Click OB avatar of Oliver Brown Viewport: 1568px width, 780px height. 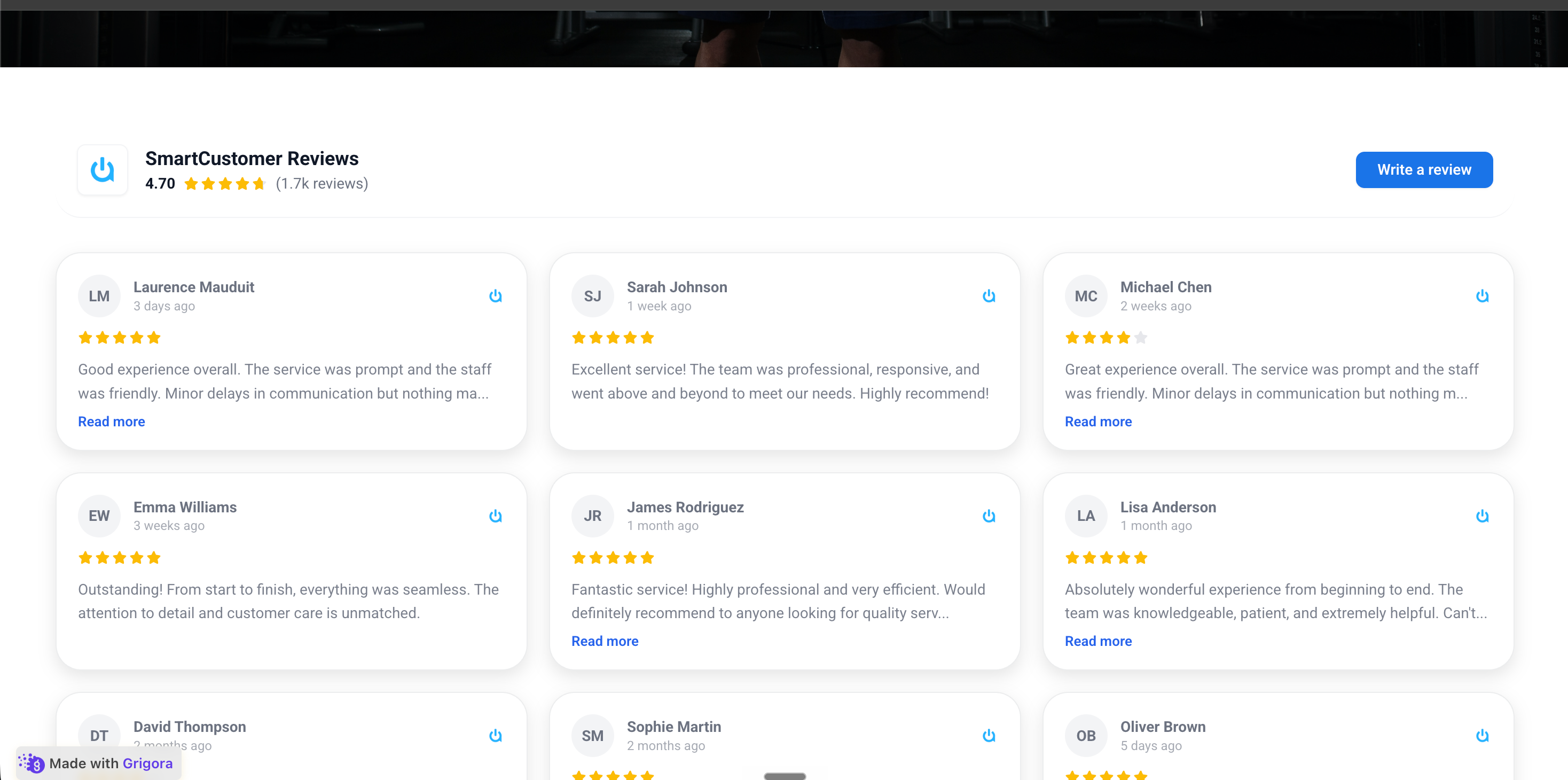click(1086, 736)
